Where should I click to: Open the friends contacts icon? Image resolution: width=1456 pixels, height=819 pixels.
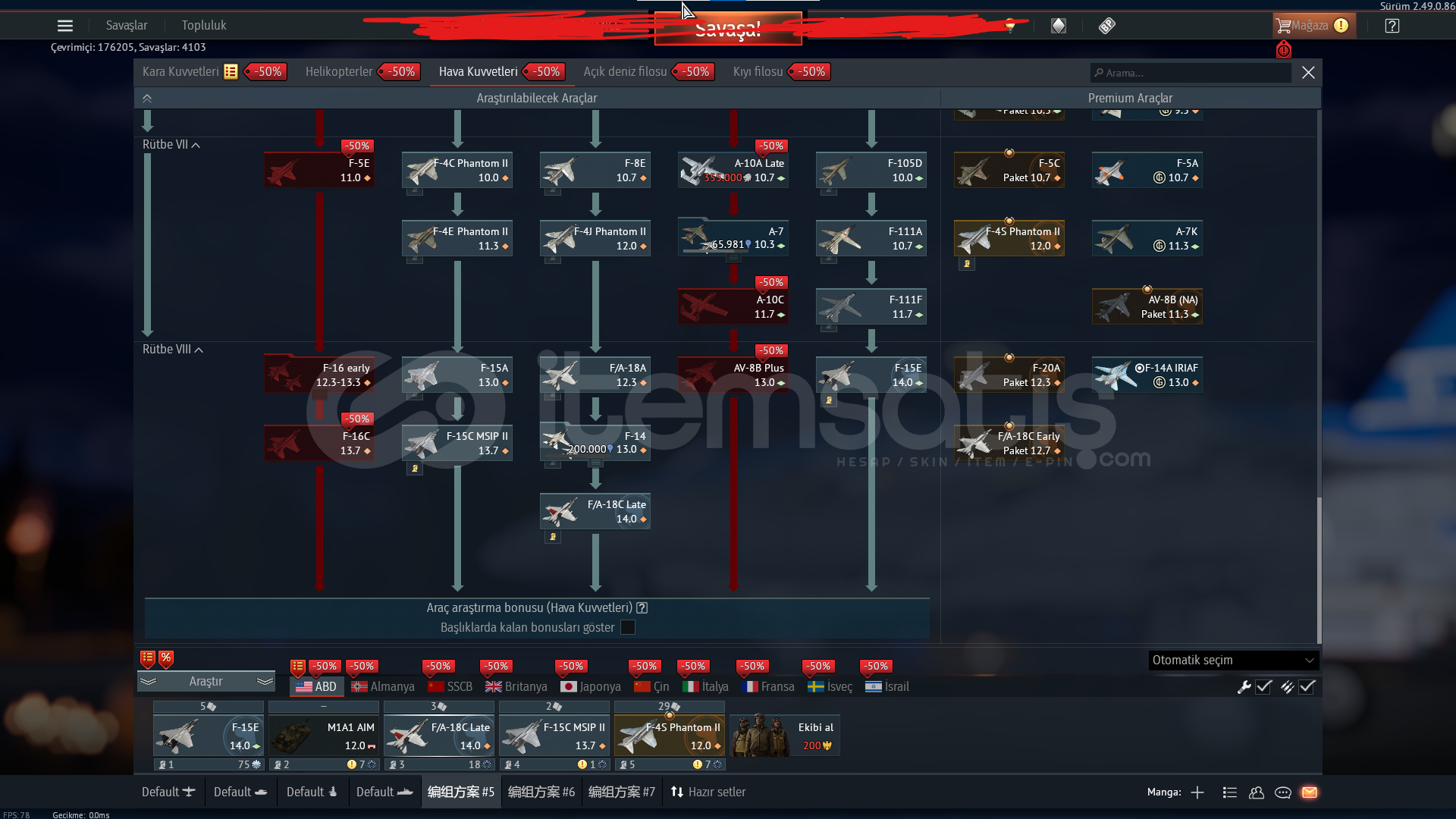click(x=1257, y=792)
